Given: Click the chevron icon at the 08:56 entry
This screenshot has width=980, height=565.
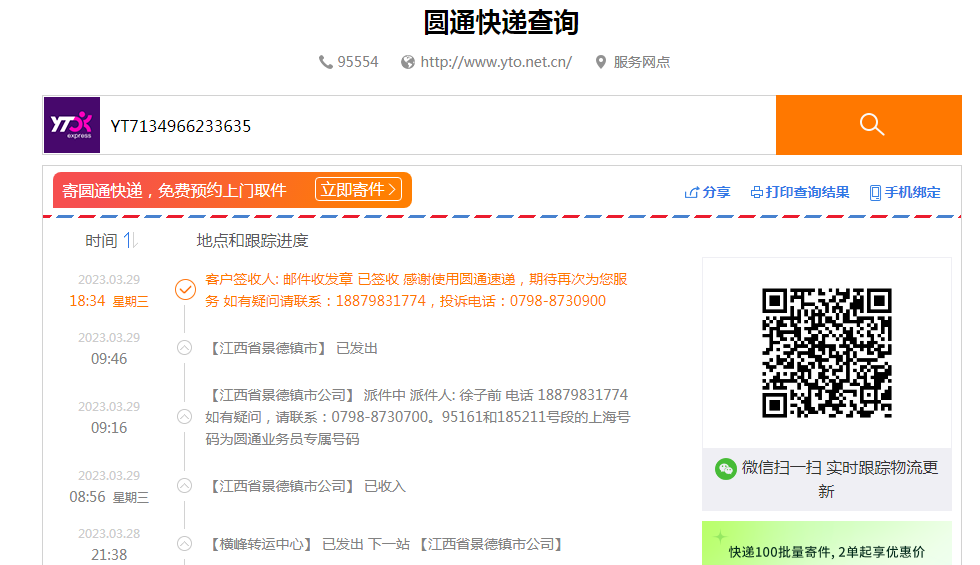Looking at the screenshot, I should 184,486.
